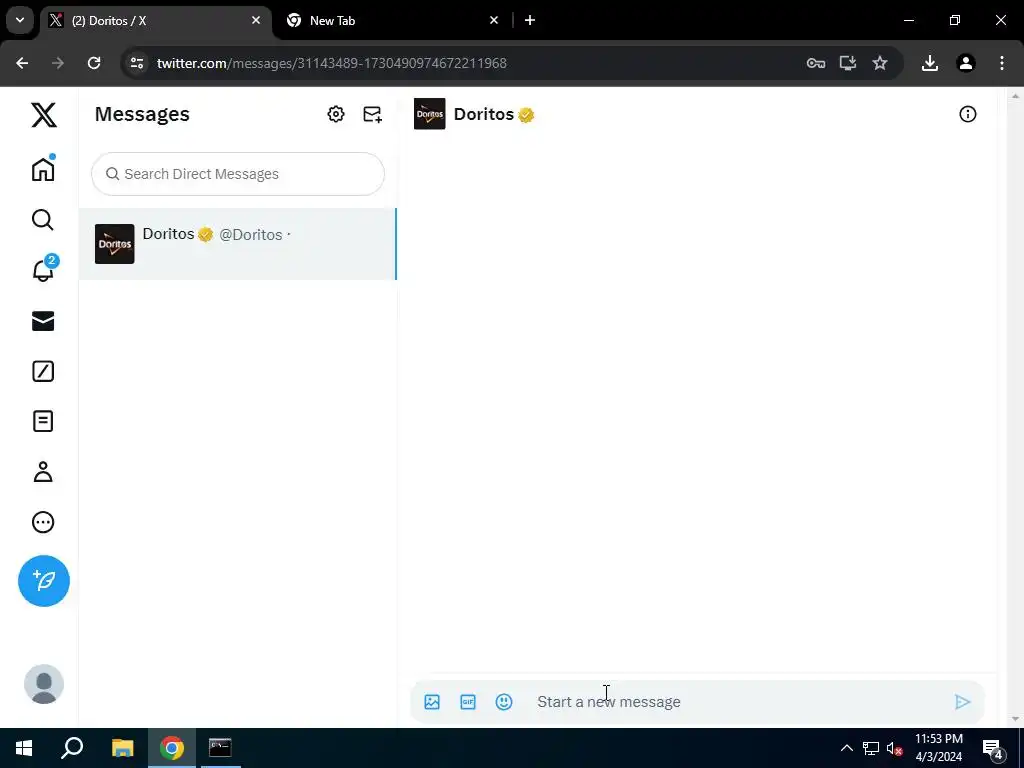Open Notifications bell with 2 badge
Viewport: 1024px width, 768px height.
tap(44, 269)
